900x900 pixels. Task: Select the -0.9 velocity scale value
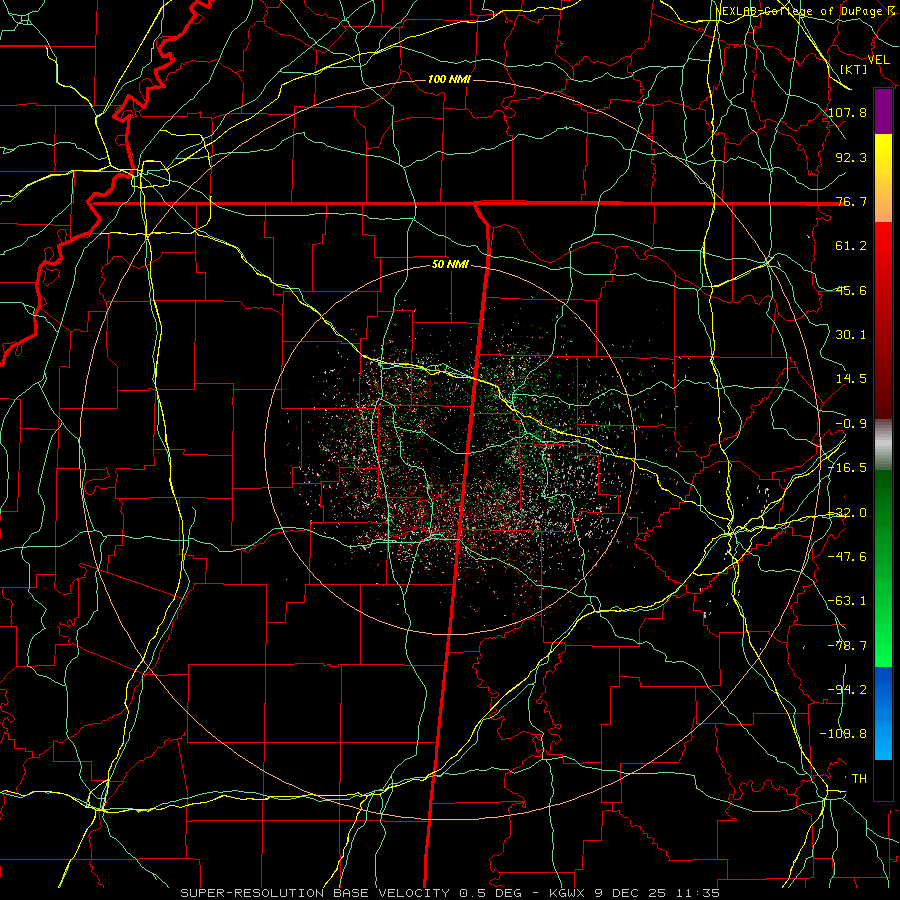pyautogui.click(x=851, y=424)
